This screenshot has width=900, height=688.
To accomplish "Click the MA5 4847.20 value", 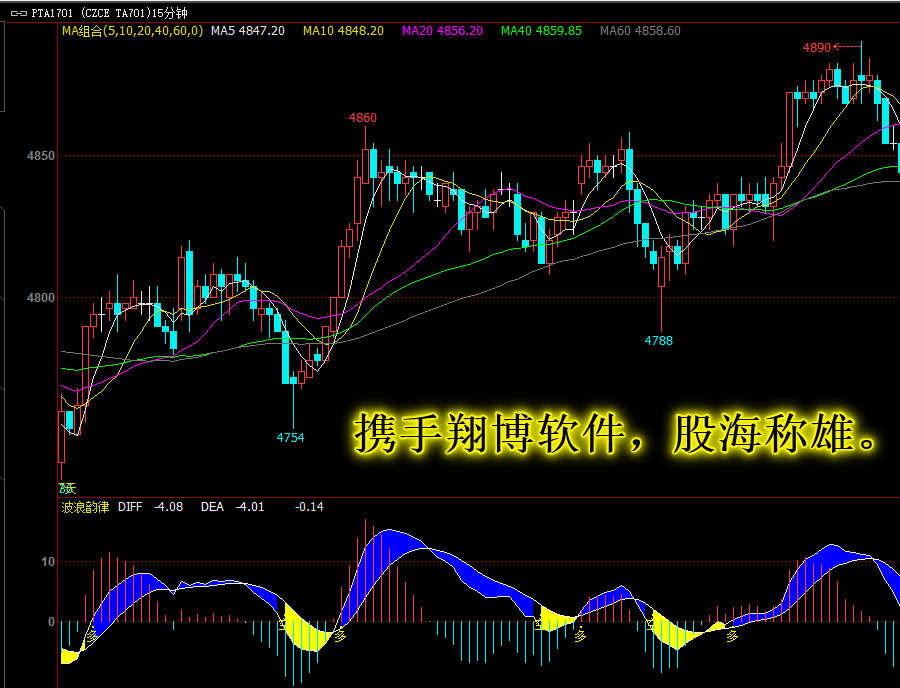I will point(247,31).
